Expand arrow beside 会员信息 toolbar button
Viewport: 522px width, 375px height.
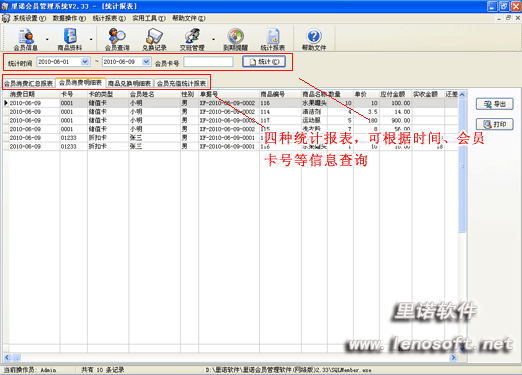coord(47,39)
